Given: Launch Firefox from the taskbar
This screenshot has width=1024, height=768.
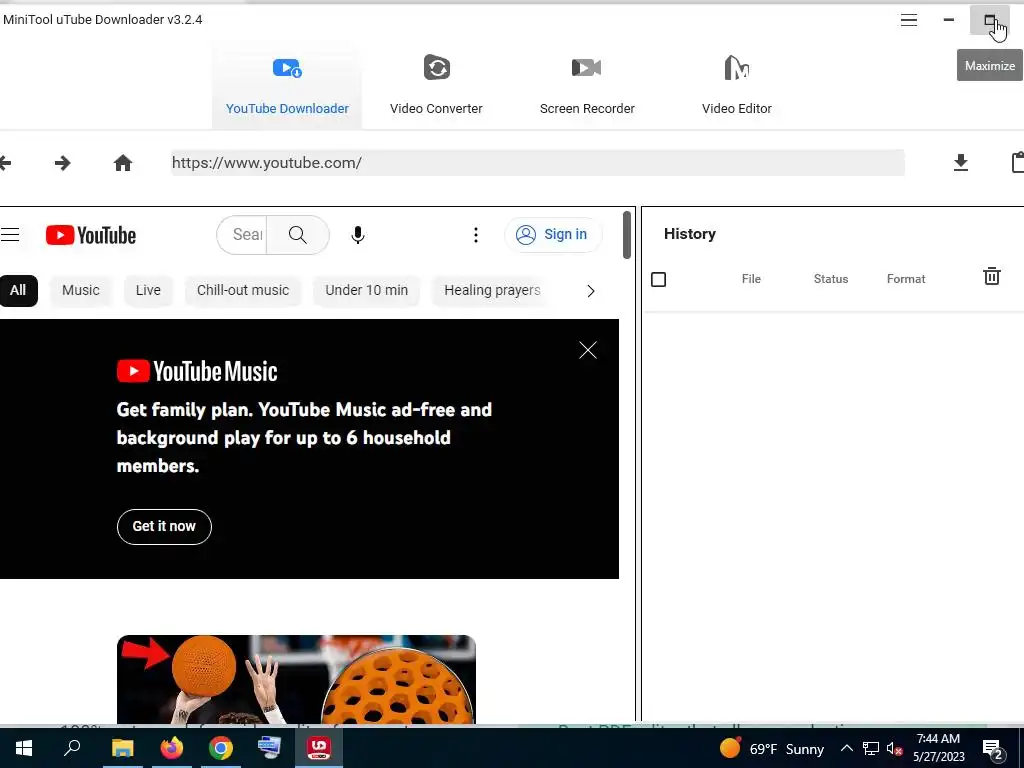Looking at the screenshot, I should coord(171,748).
